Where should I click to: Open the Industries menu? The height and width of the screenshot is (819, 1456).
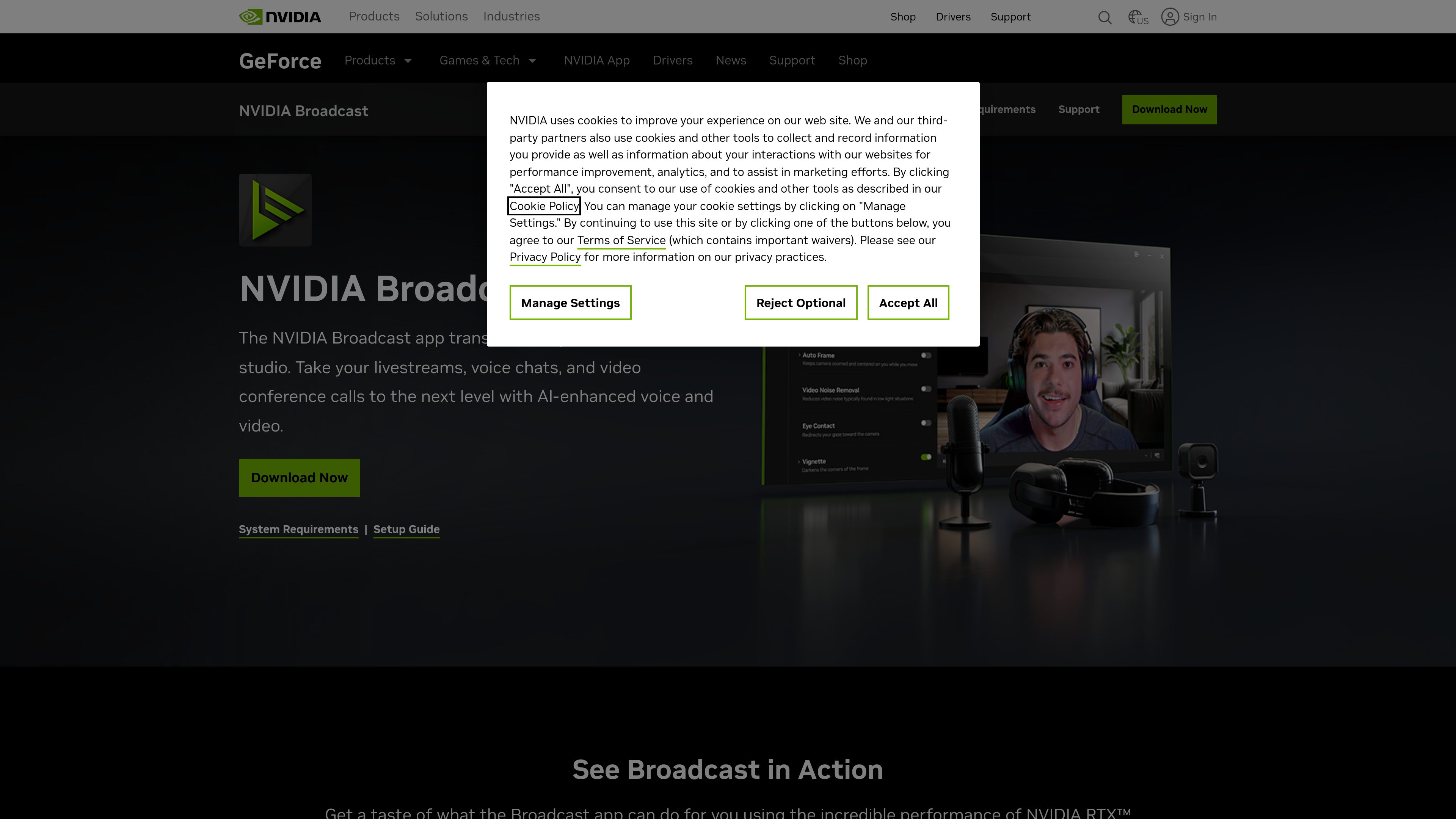[x=511, y=16]
